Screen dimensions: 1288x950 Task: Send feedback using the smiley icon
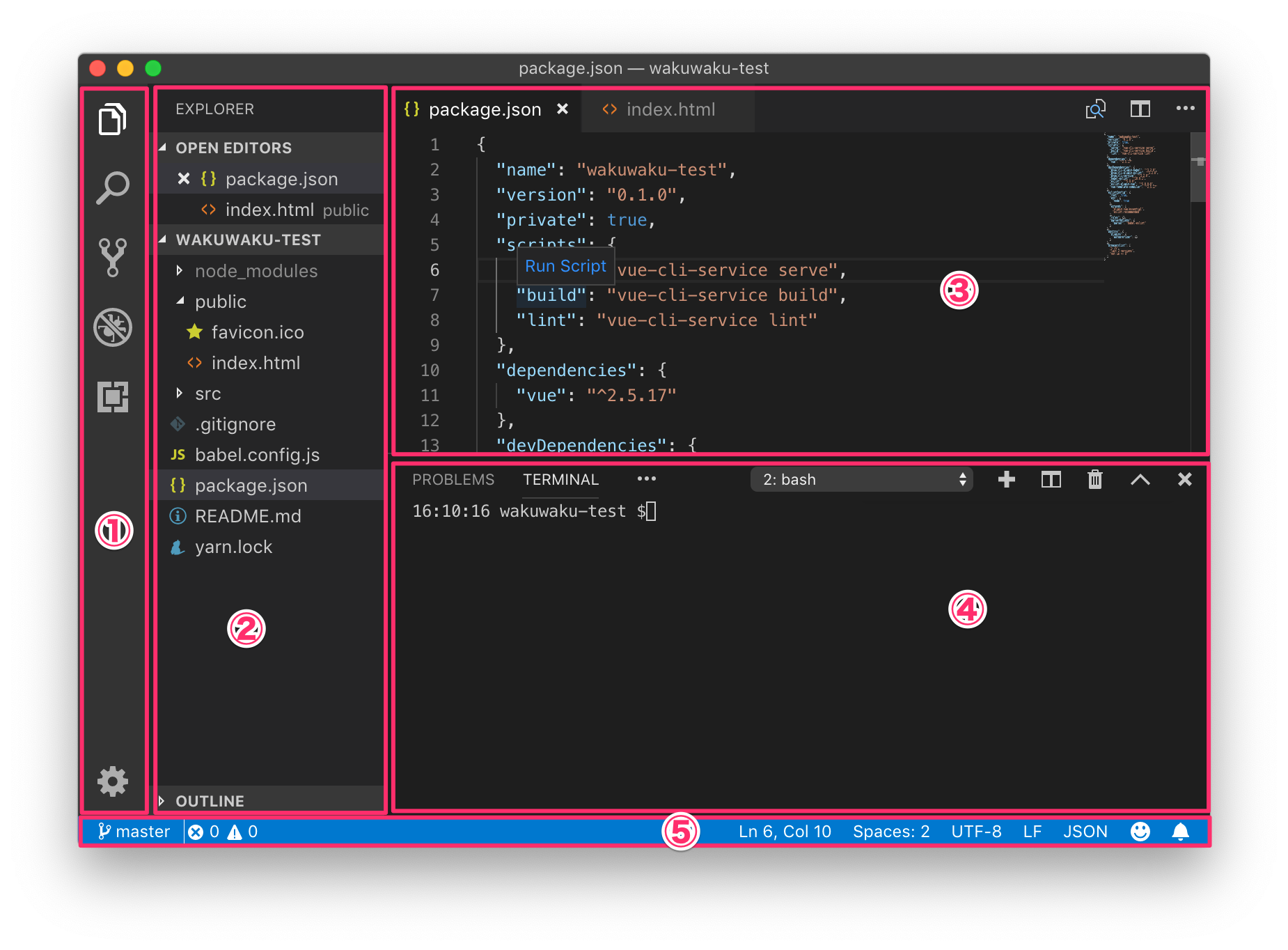(1140, 831)
